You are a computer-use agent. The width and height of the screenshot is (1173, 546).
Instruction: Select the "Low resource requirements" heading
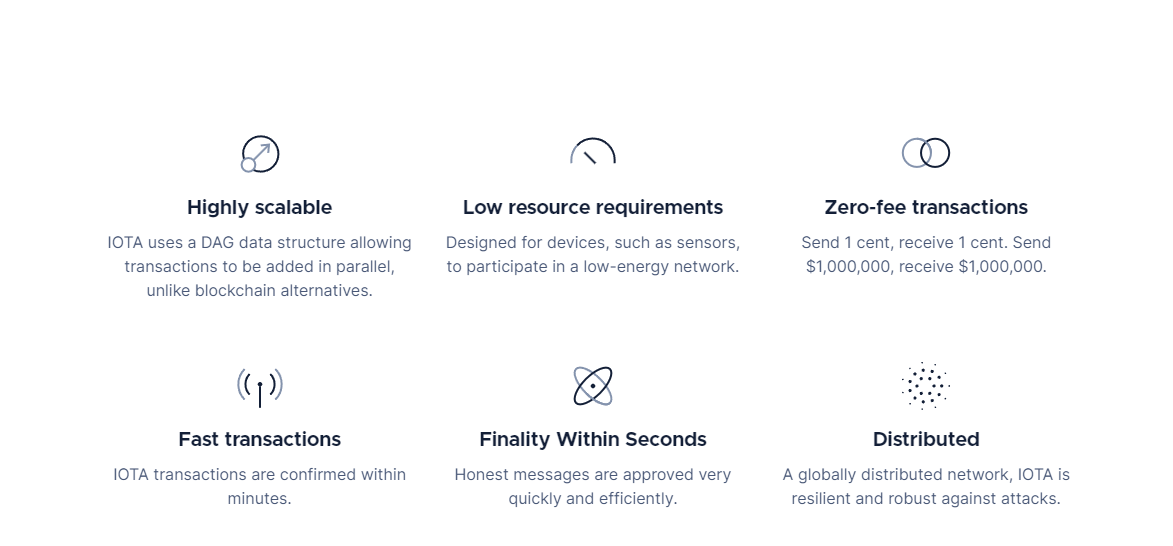[x=593, y=208]
